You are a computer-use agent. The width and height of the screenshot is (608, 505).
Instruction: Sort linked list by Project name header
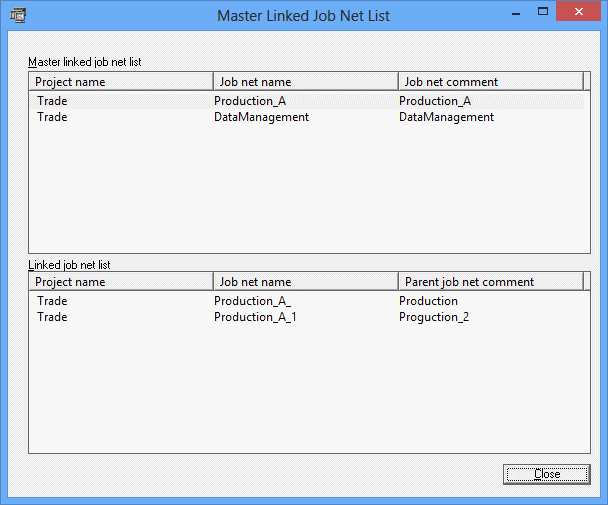(121, 282)
